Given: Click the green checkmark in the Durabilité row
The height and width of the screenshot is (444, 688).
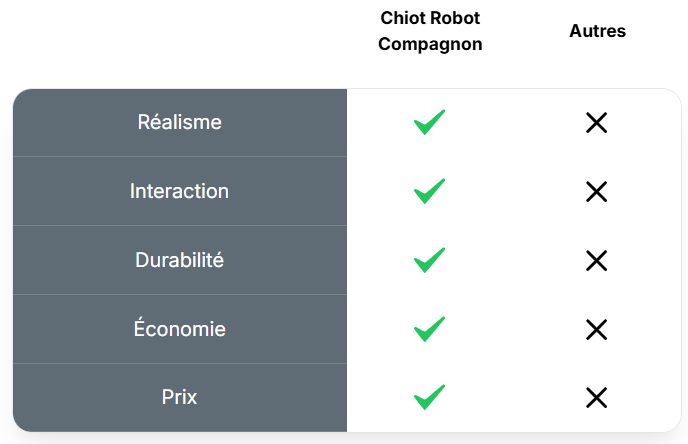Looking at the screenshot, I should pyautogui.click(x=429, y=260).
